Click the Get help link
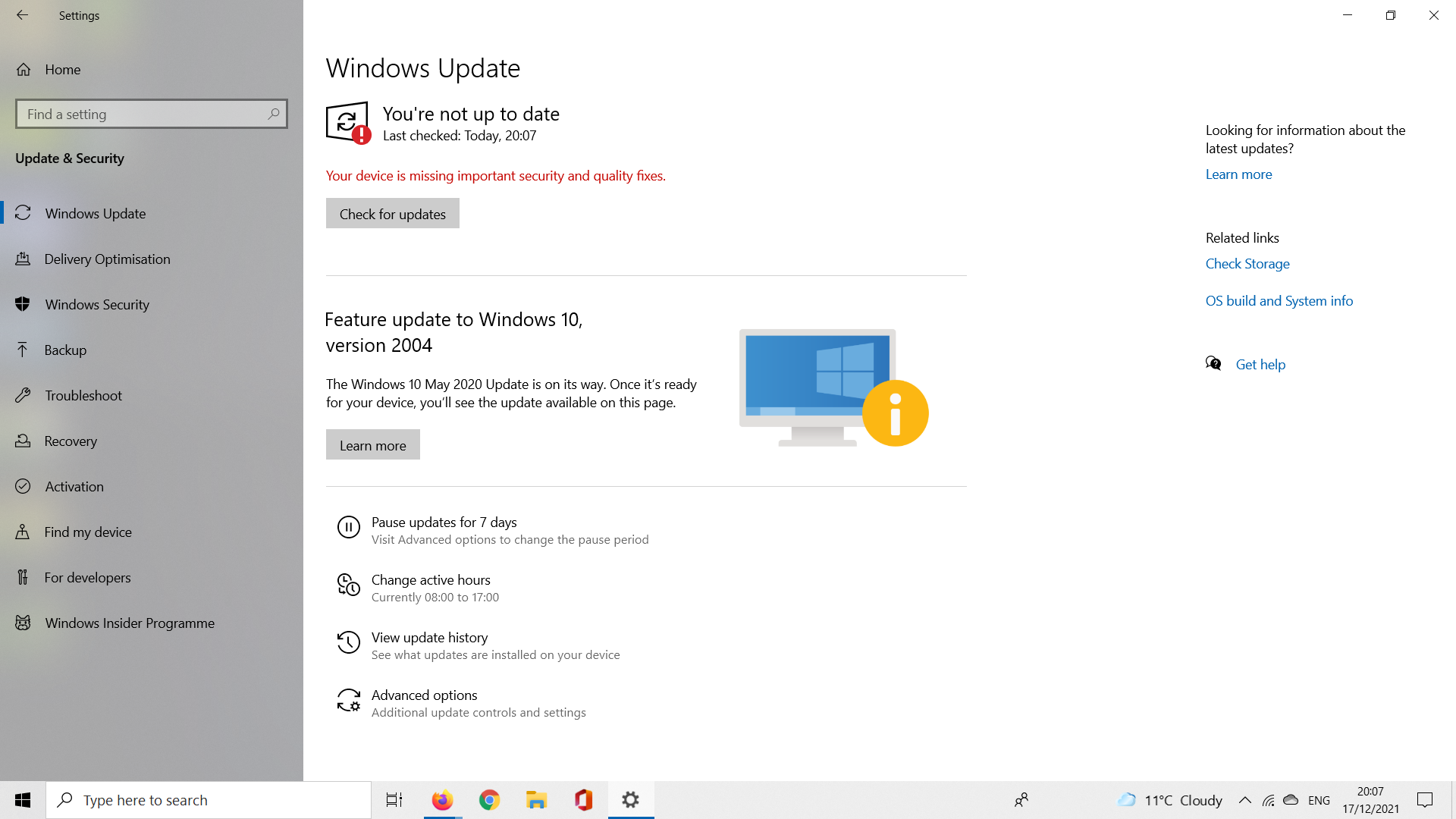This screenshot has width=1456, height=819. (1260, 365)
